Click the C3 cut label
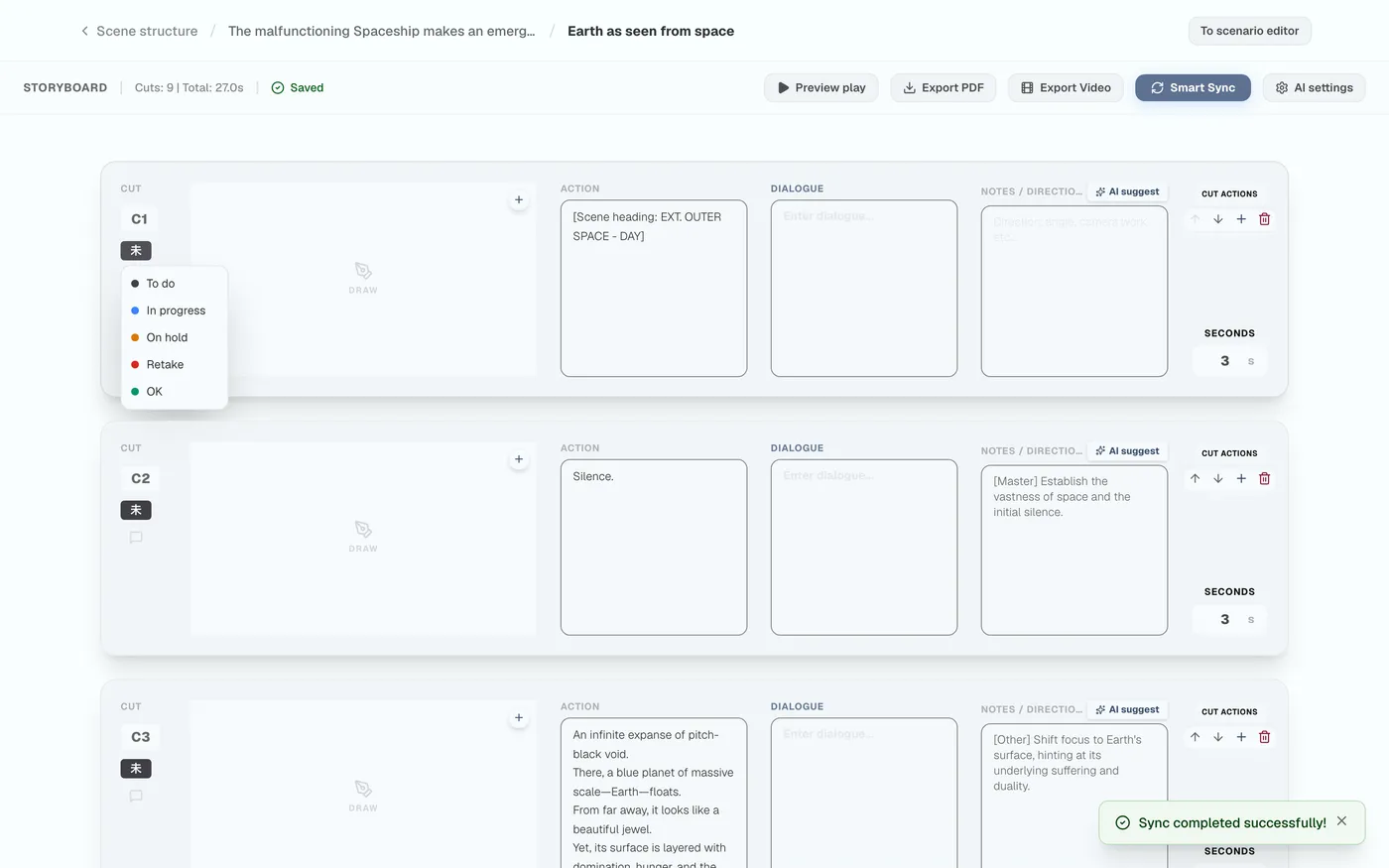This screenshot has height=868, width=1389. point(140,737)
